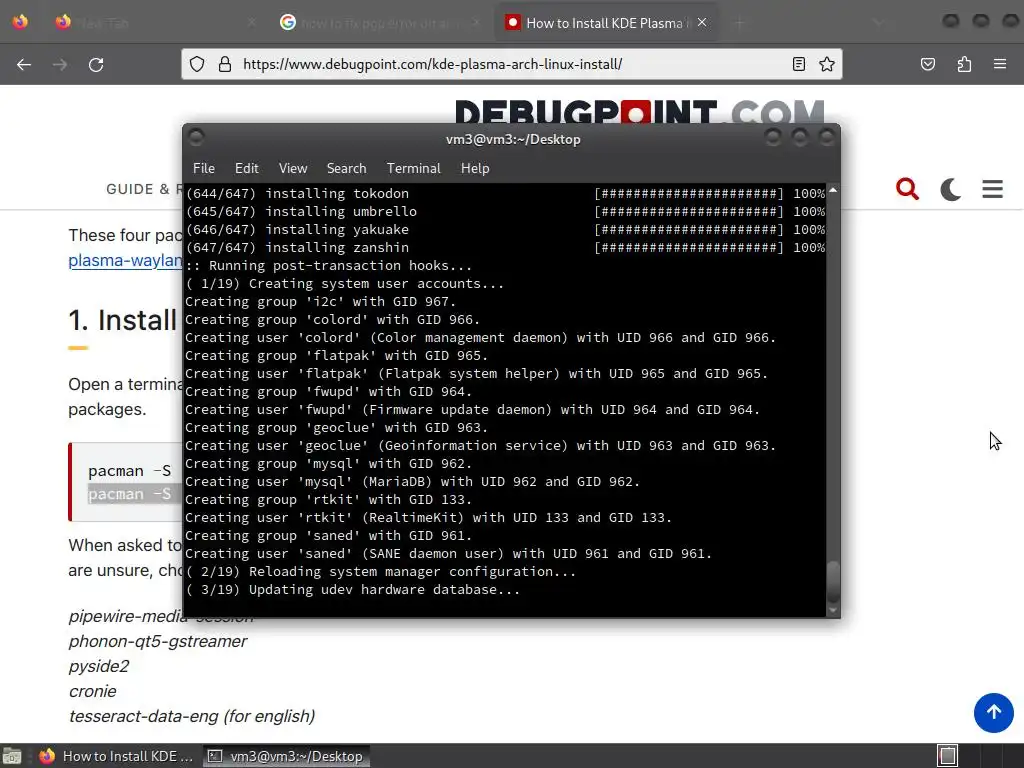Viewport: 1024px width, 768px height.
Task: Click the padlock site security icon
Action: [225, 64]
